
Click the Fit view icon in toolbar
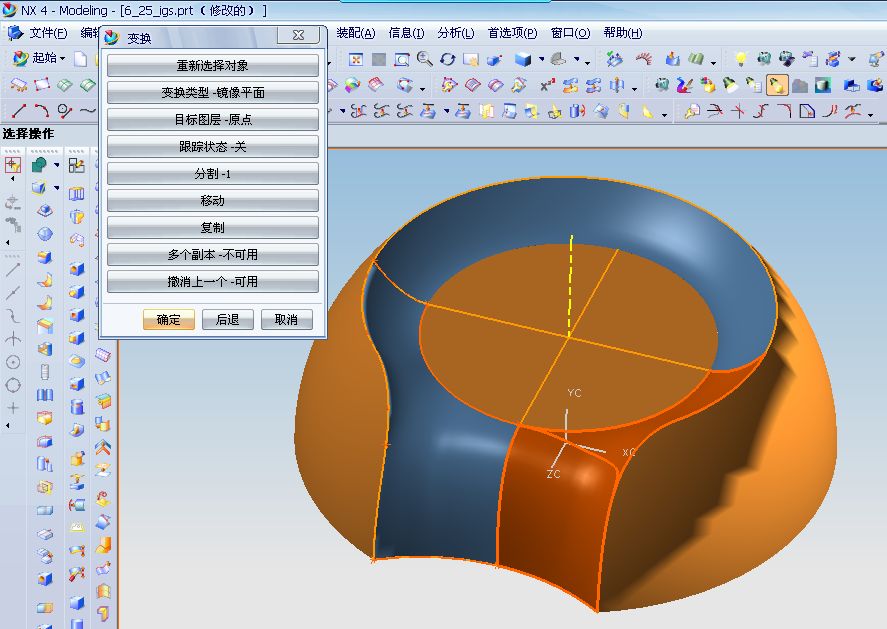click(356, 59)
